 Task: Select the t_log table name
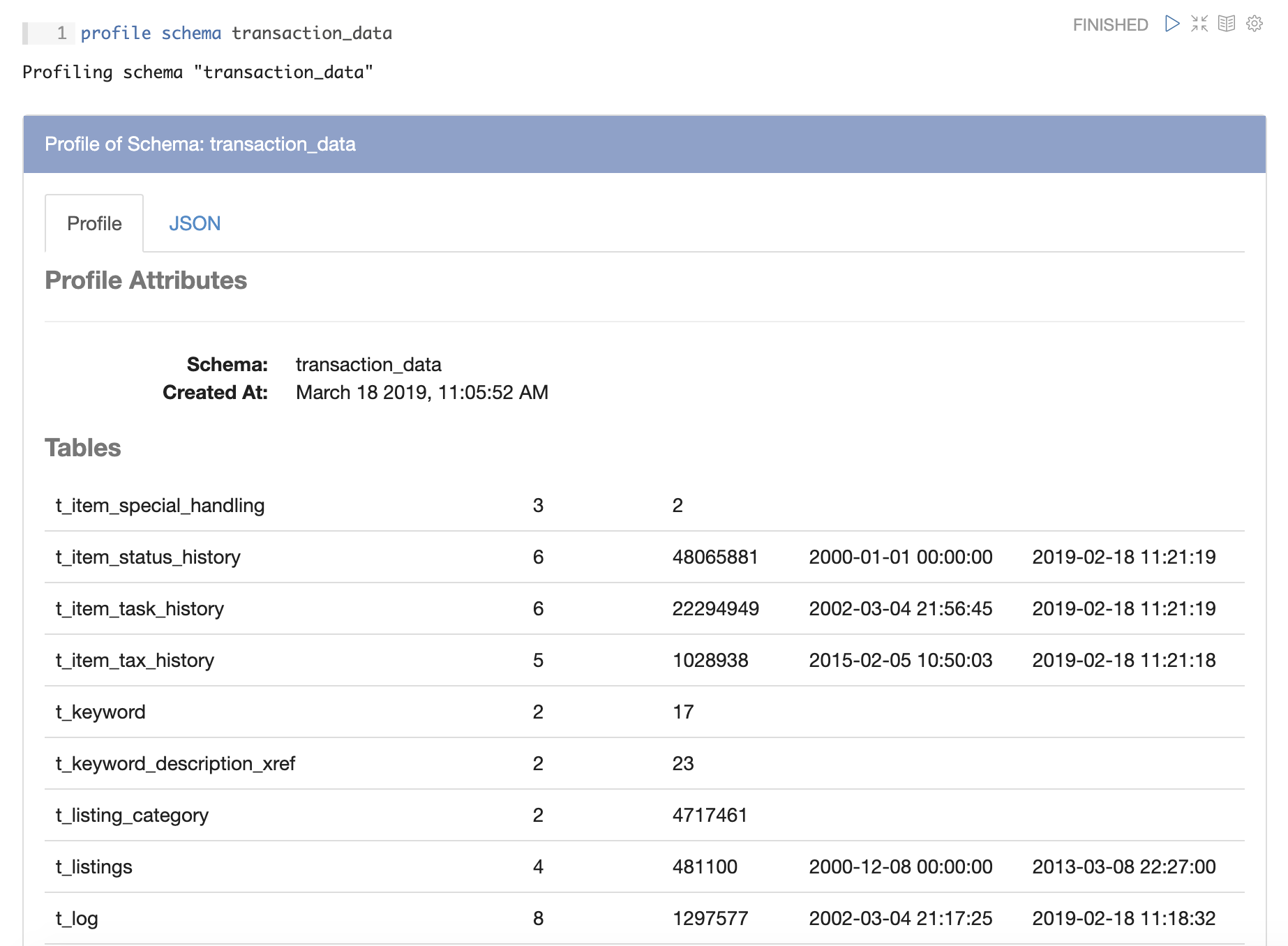click(77, 918)
